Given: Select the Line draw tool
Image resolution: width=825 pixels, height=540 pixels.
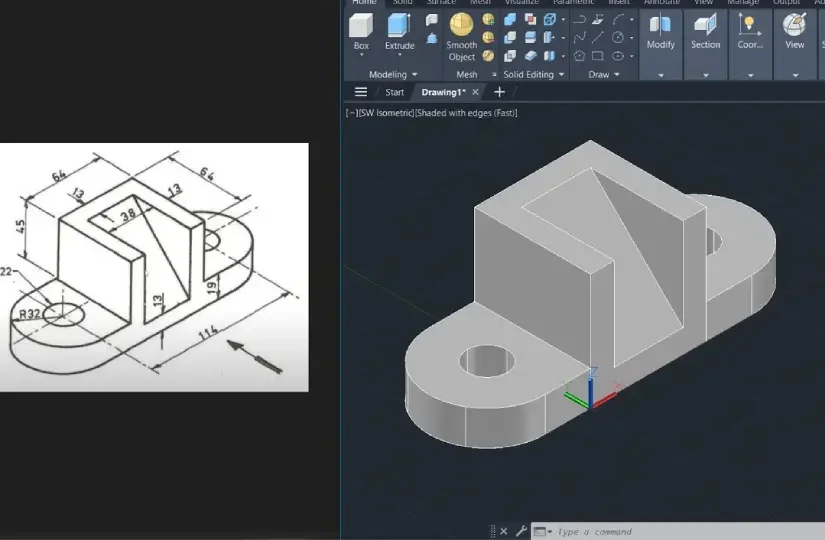Looking at the screenshot, I should [598, 37].
